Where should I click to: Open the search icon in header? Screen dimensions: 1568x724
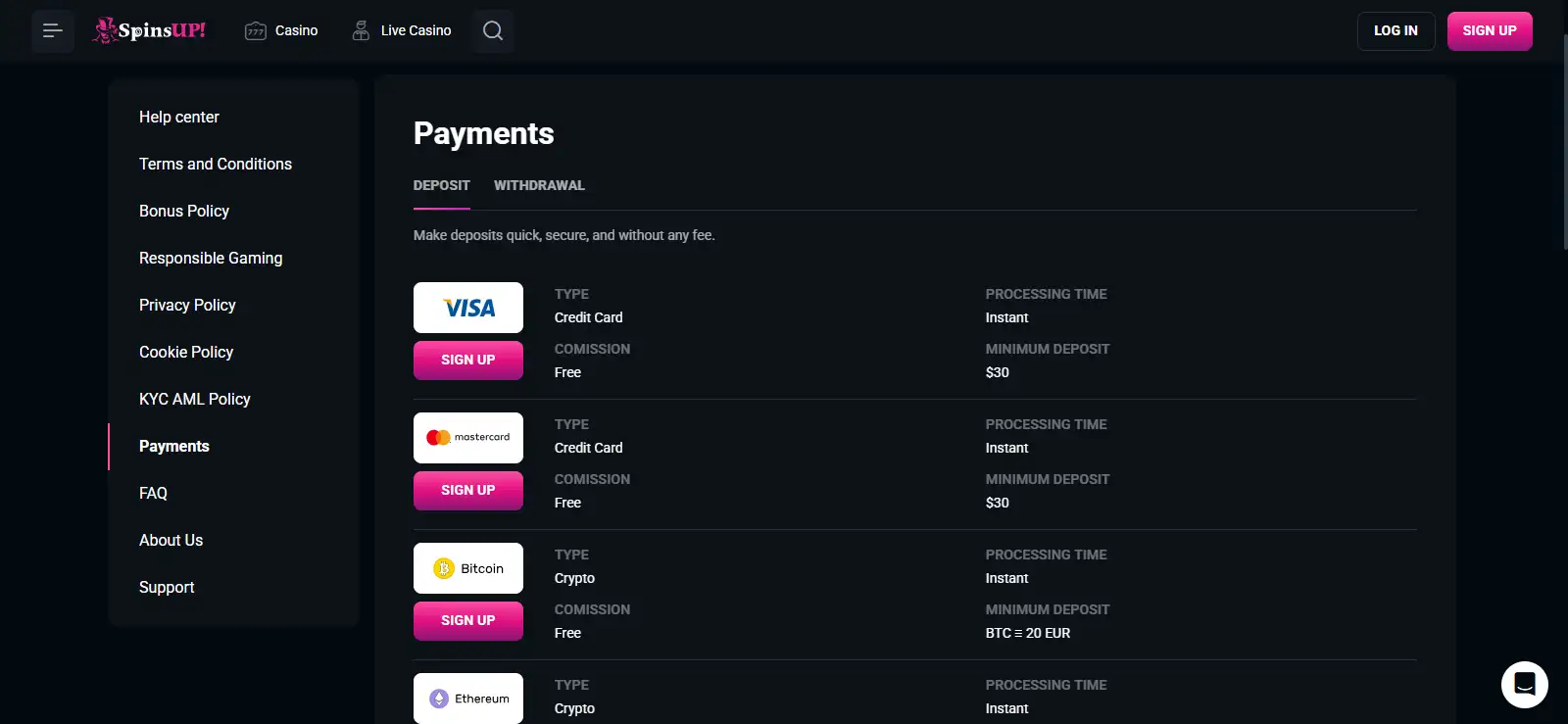click(493, 31)
